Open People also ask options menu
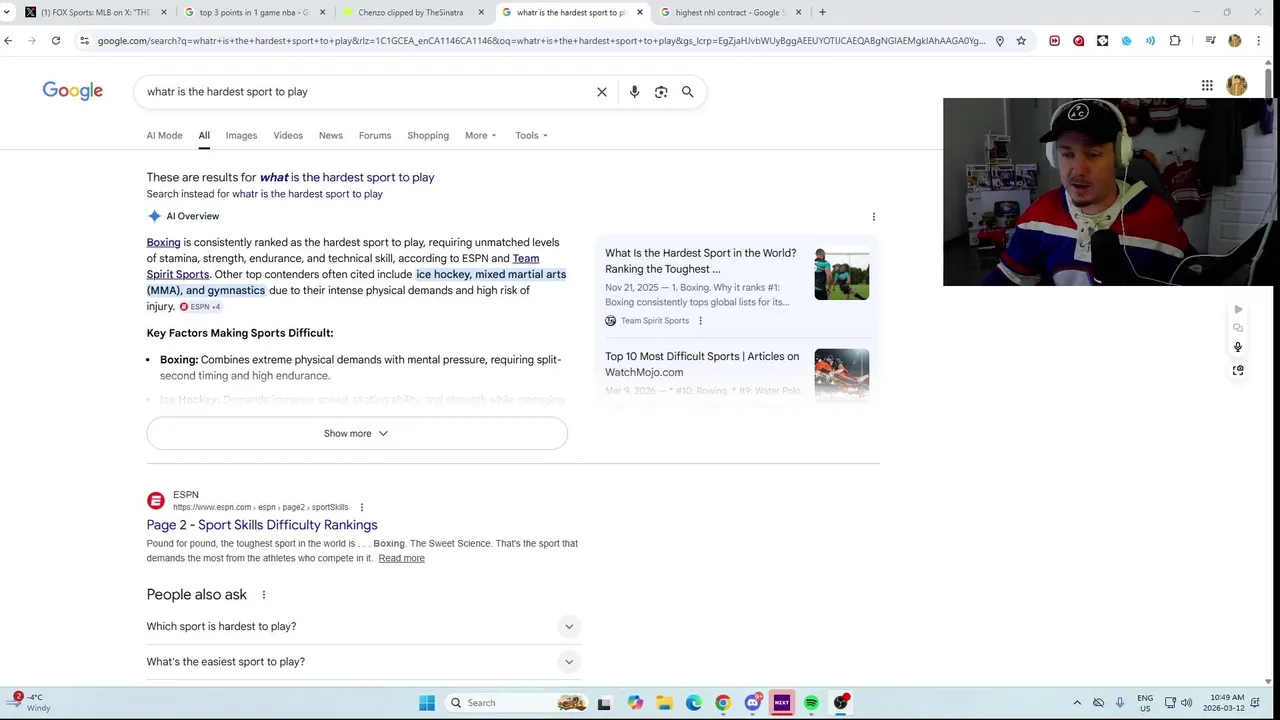 264,595
